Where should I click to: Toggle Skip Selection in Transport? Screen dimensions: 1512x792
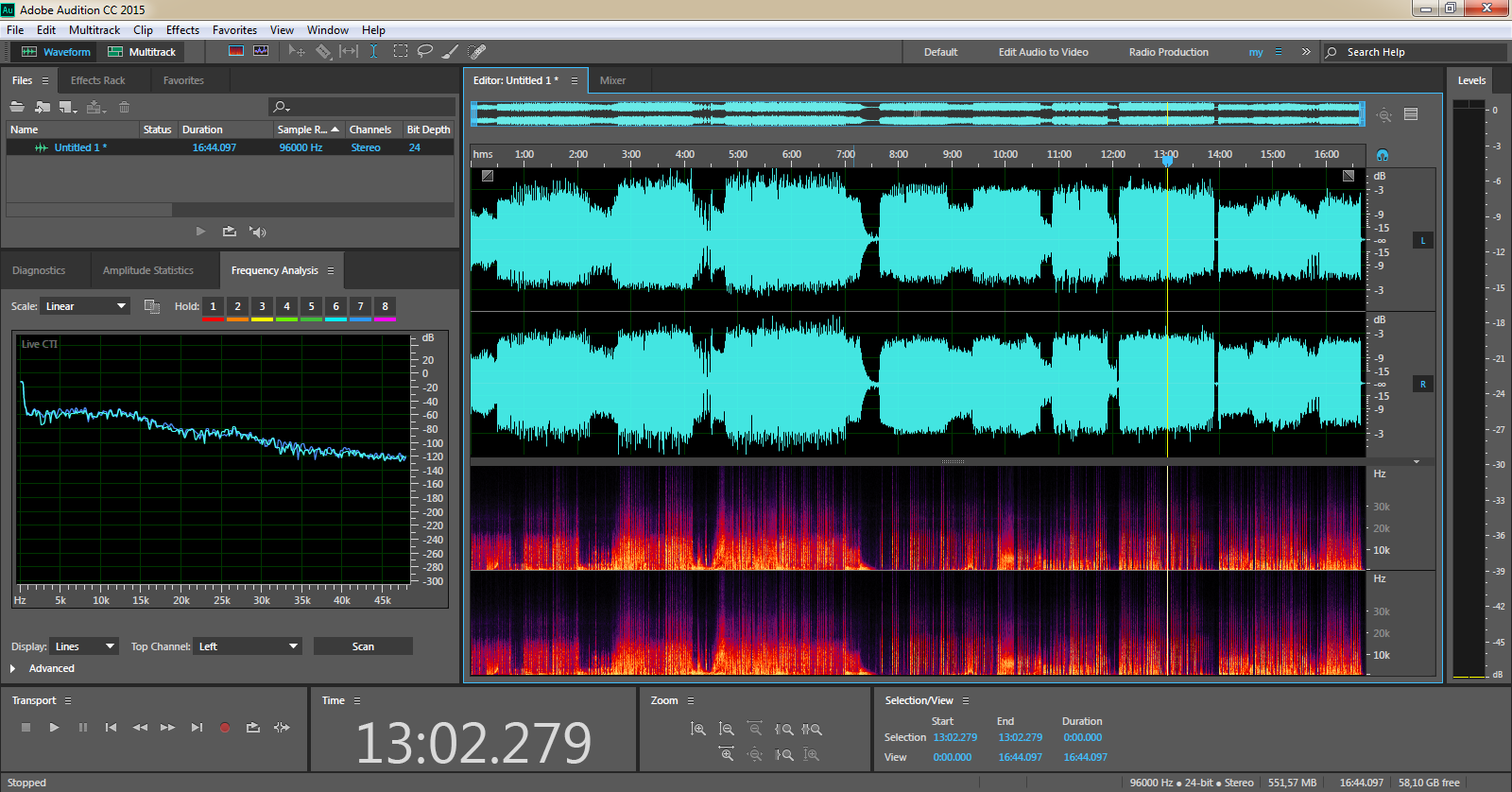click(282, 727)
